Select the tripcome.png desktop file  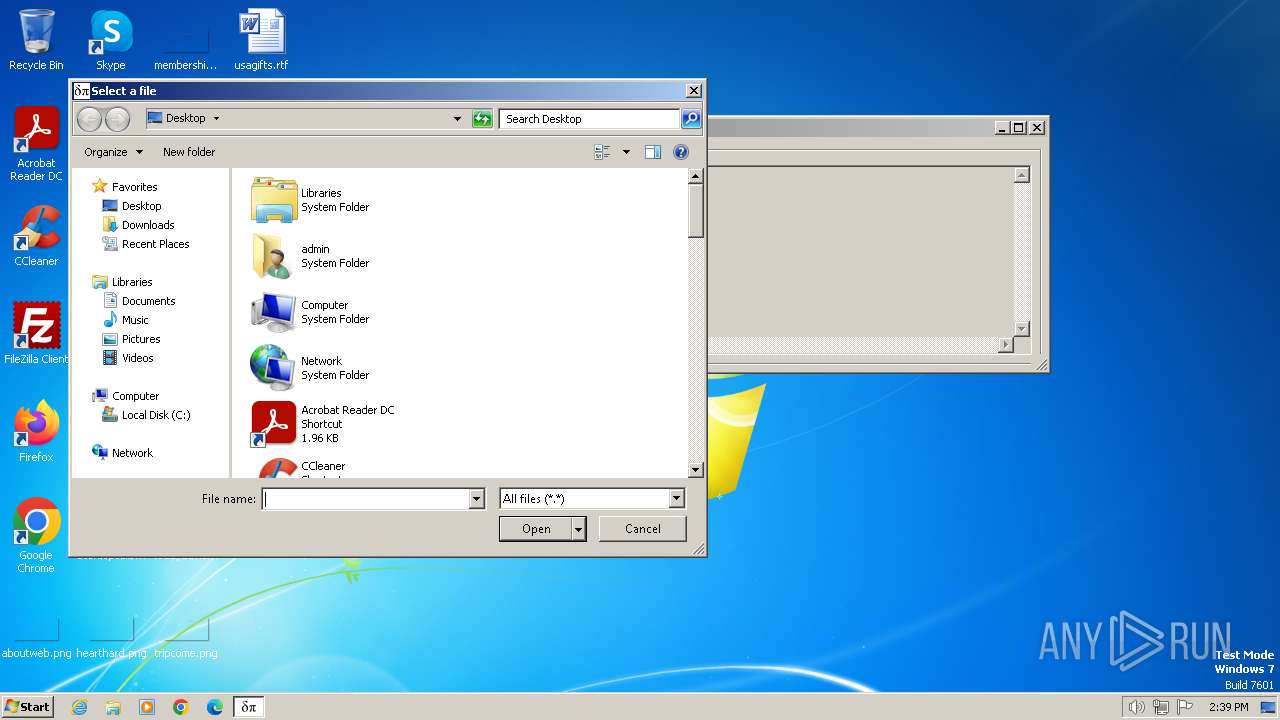point(185,638)
